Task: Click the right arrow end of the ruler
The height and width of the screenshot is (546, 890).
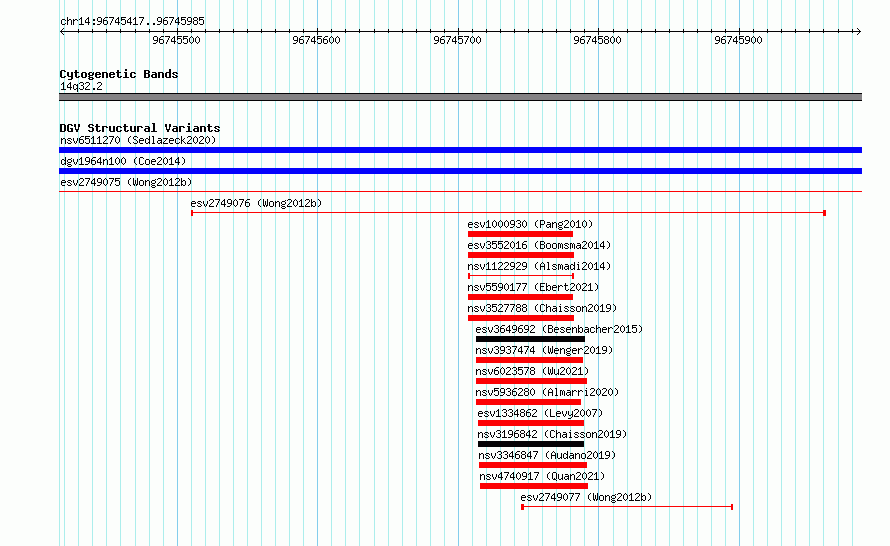Action: click(x=858, y=32)
